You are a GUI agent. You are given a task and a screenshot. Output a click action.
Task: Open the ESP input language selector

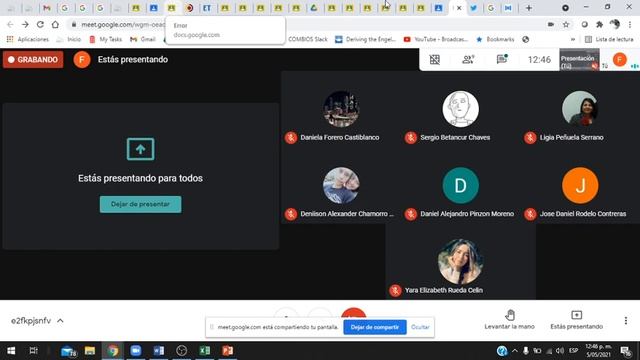pyautogui.click(x=573, y=351)
